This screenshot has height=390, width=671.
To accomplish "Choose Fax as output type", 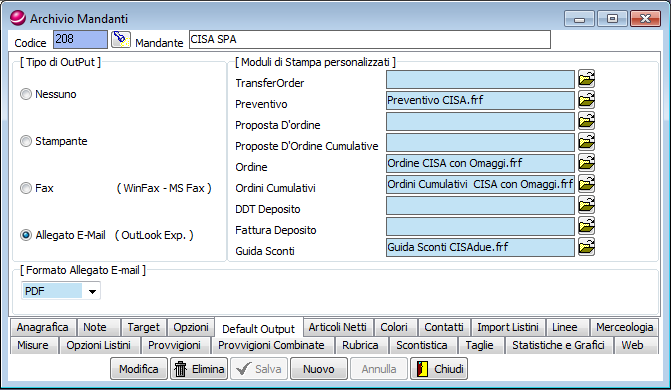I will click(x=26, y=188).
